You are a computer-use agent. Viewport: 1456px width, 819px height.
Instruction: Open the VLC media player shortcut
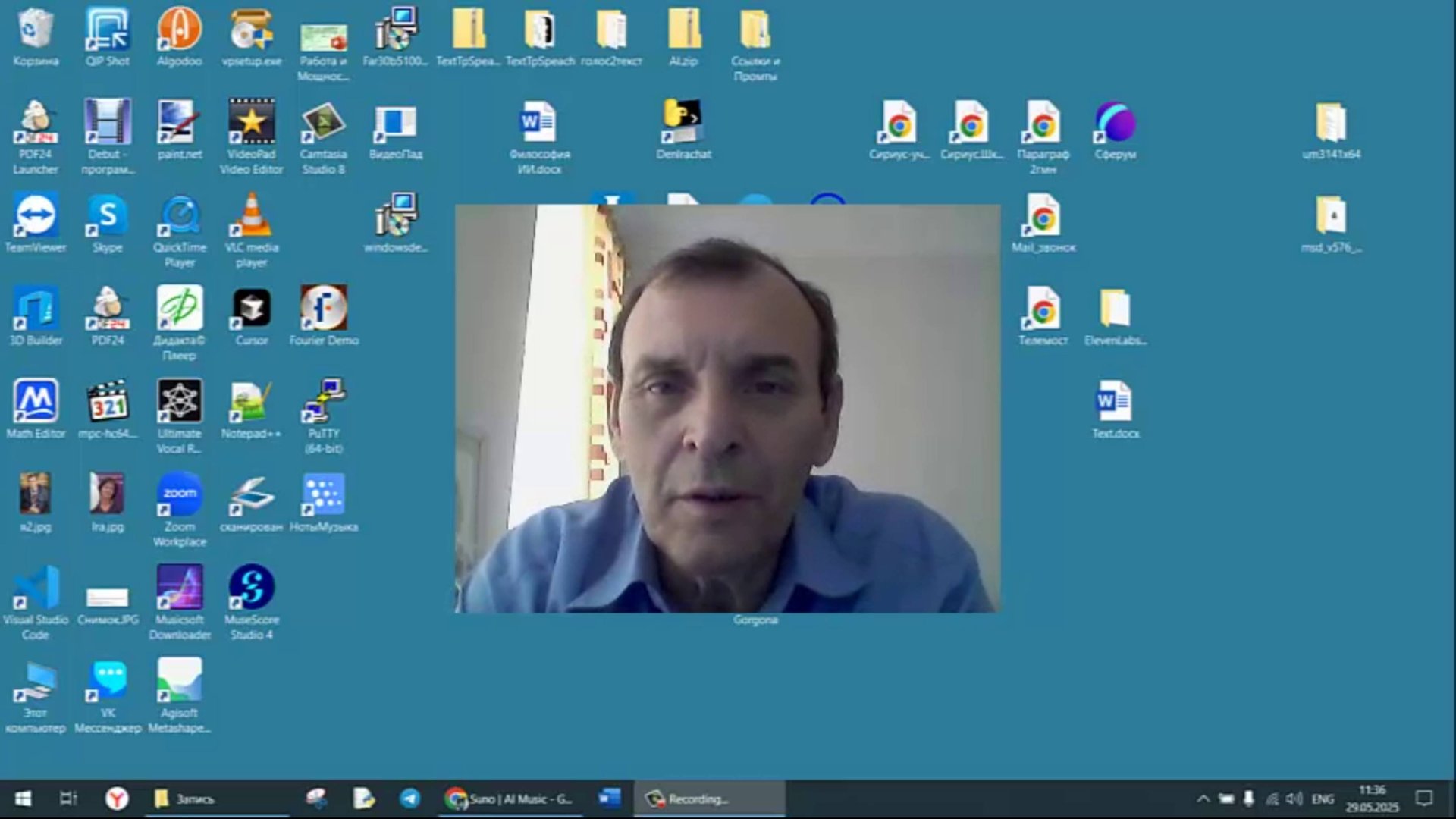(x=251, y=216)
